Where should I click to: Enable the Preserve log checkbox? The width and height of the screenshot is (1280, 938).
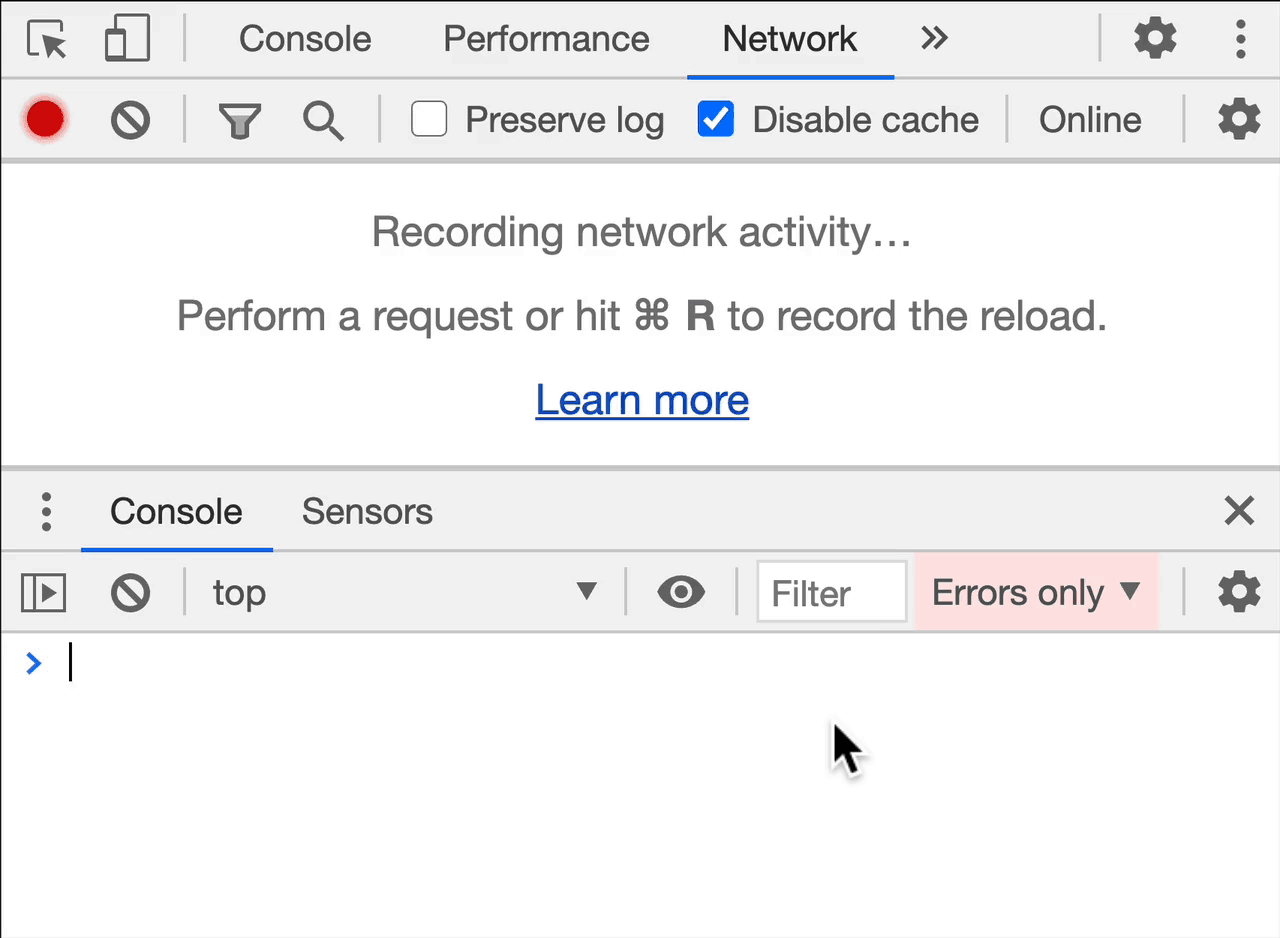pyautogui.click(x=429, y=120)
